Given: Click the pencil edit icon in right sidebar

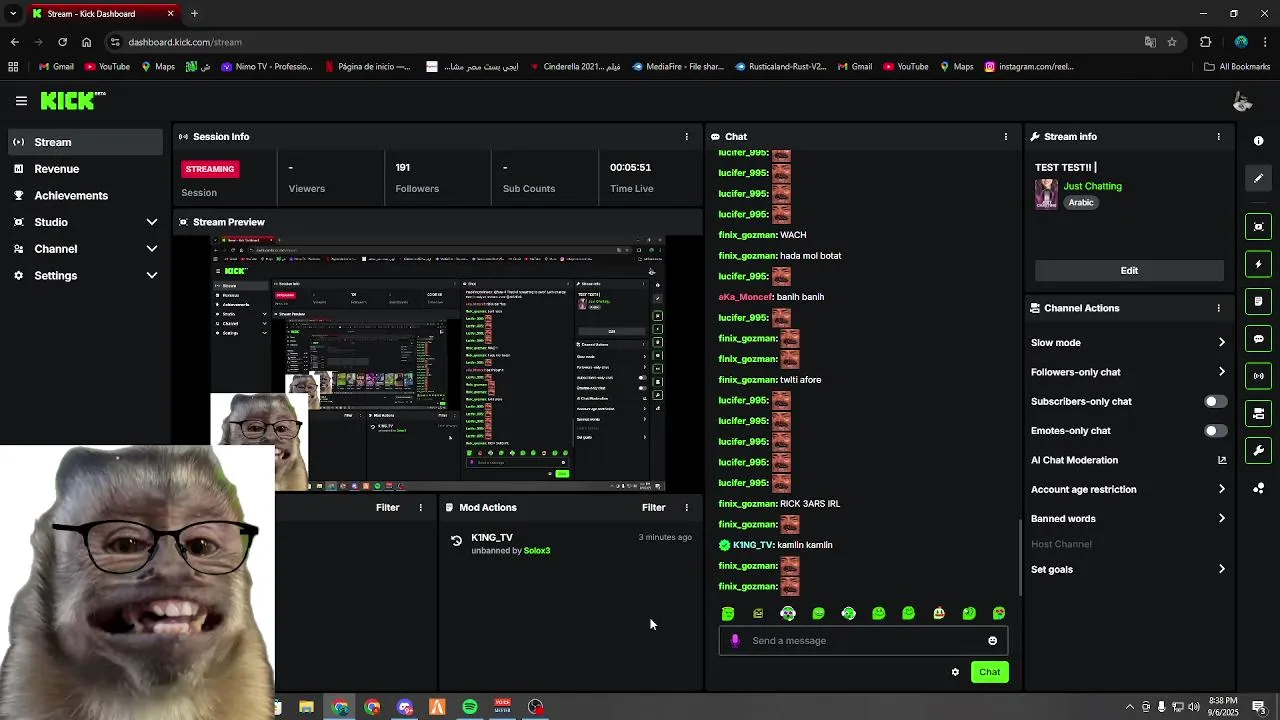Looking at the screenshot, I should [x=1258, y=178].
